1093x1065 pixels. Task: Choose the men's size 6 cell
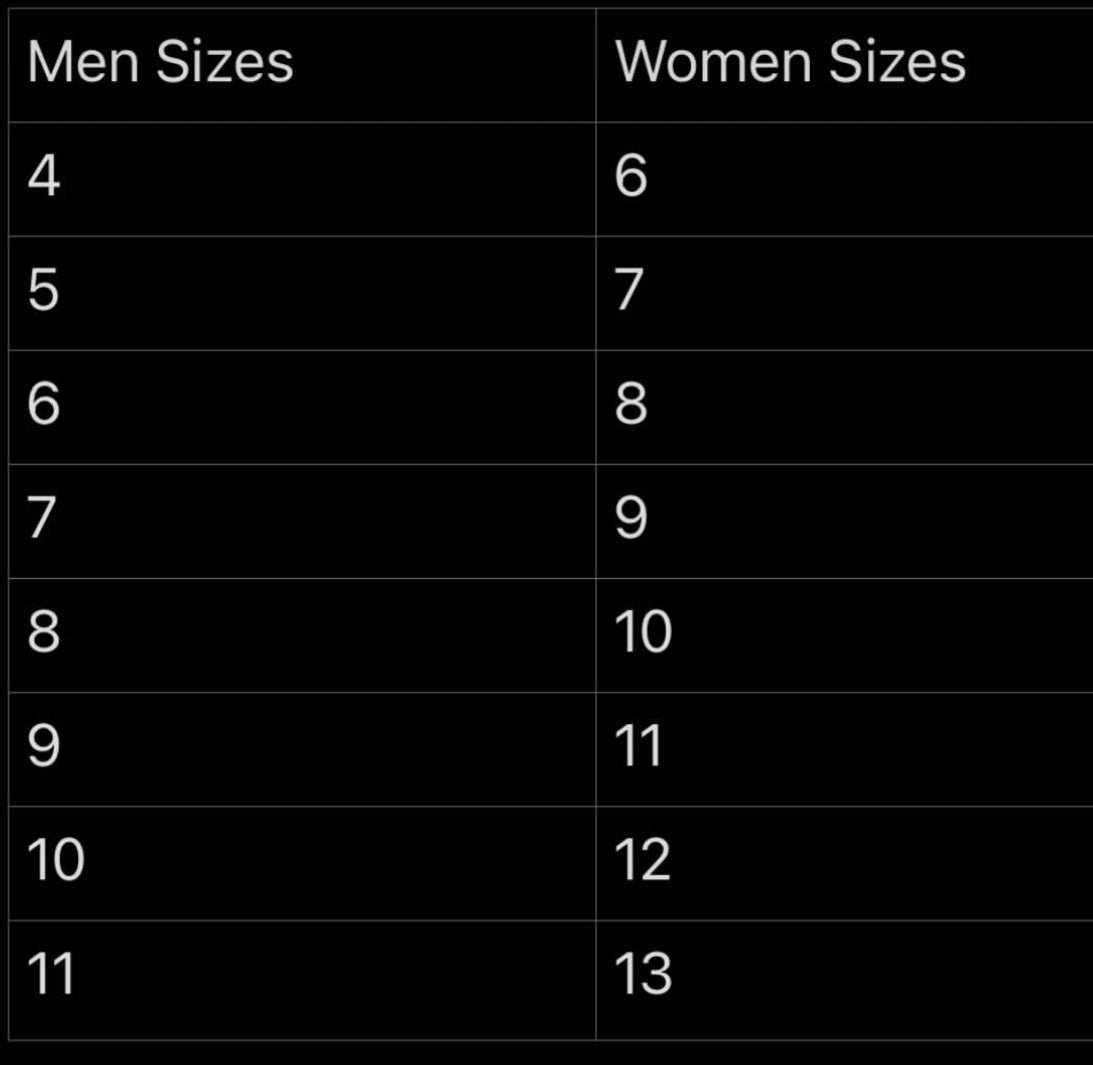tap(44, 405)
